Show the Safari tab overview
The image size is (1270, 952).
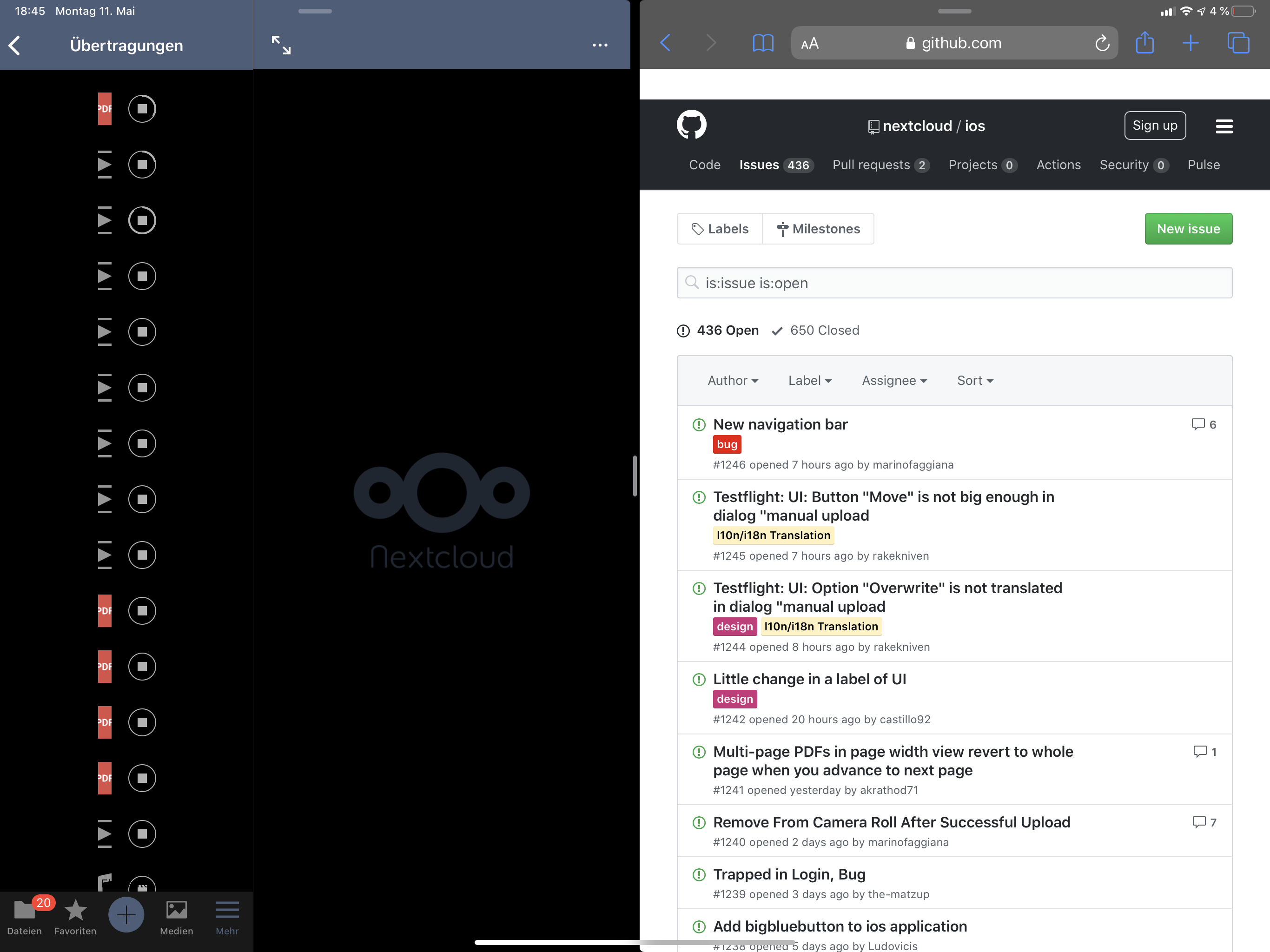point(1238,42)
